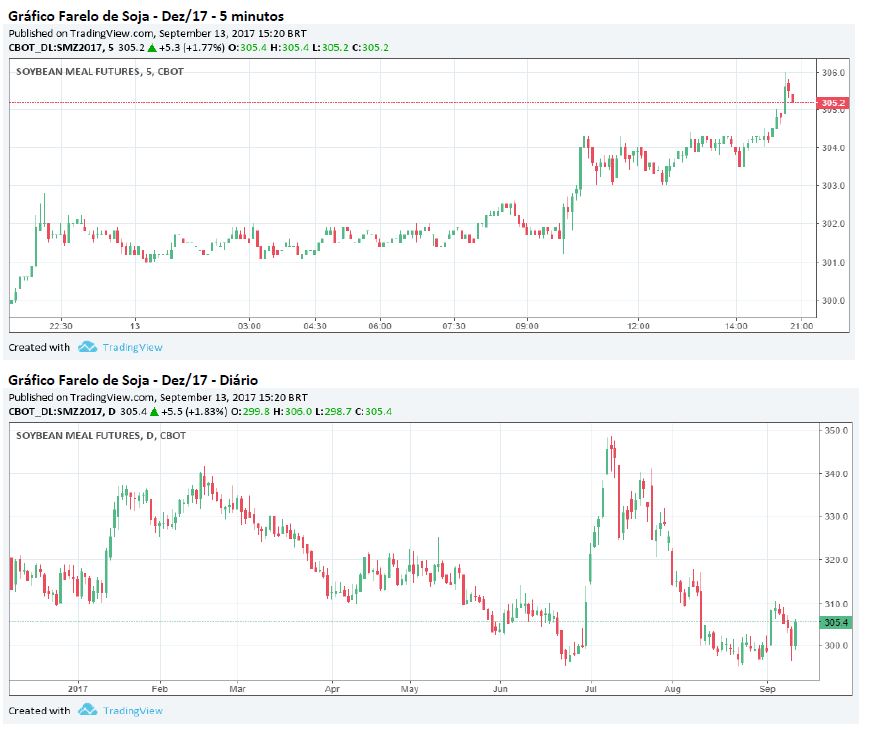Select the Jul label on the daily axis

tap(592, 689)
